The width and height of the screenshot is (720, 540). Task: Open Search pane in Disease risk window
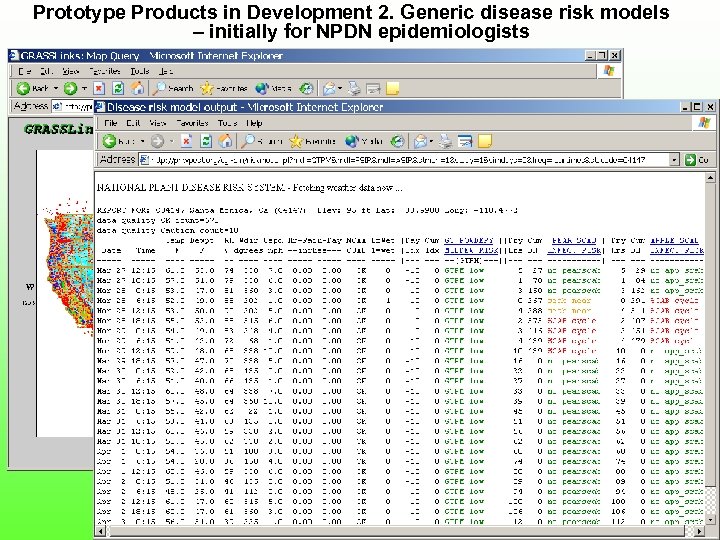[x=262, y=141]
